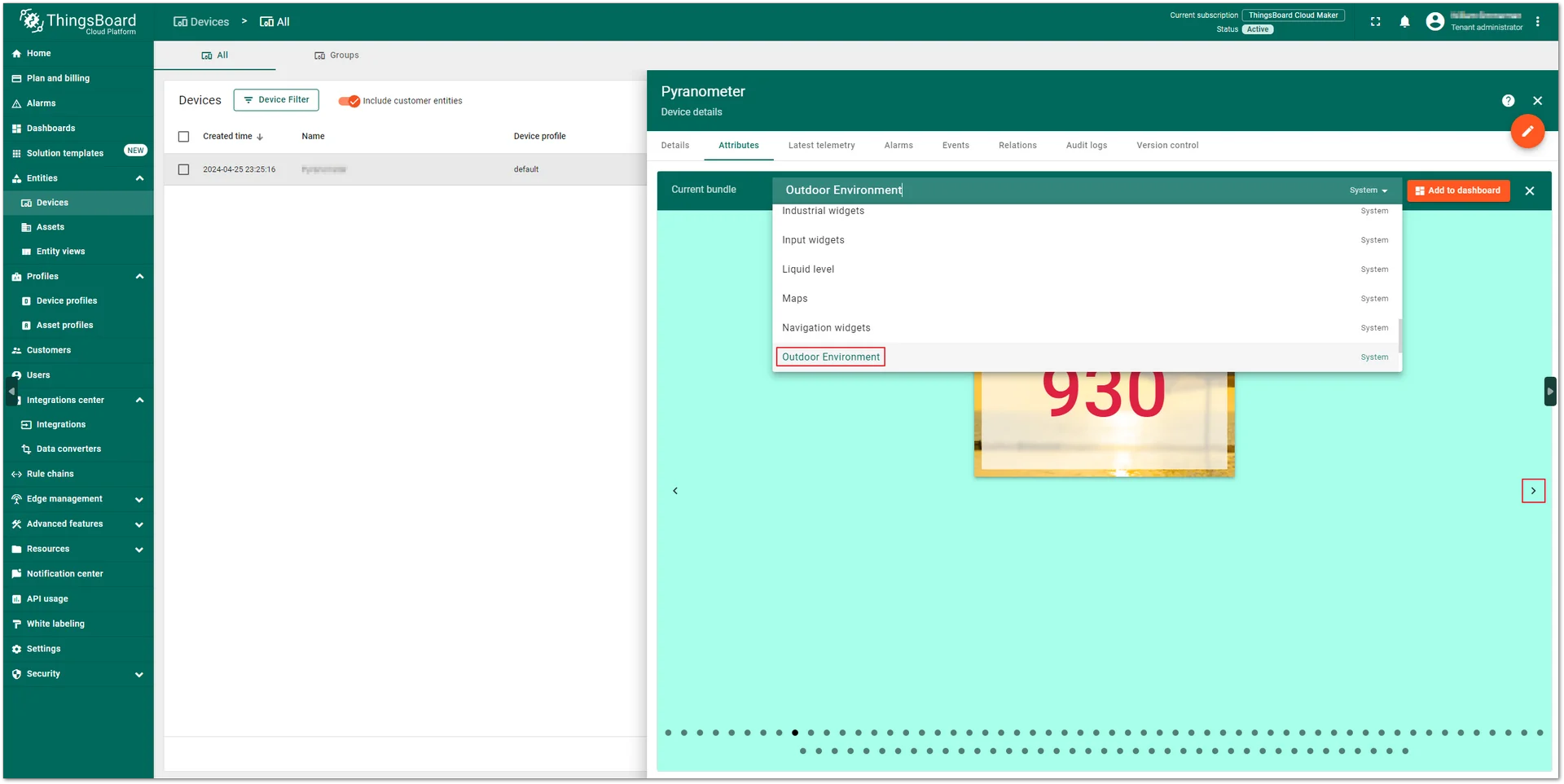
Task: Switch to Details tab
Action: 675,146
